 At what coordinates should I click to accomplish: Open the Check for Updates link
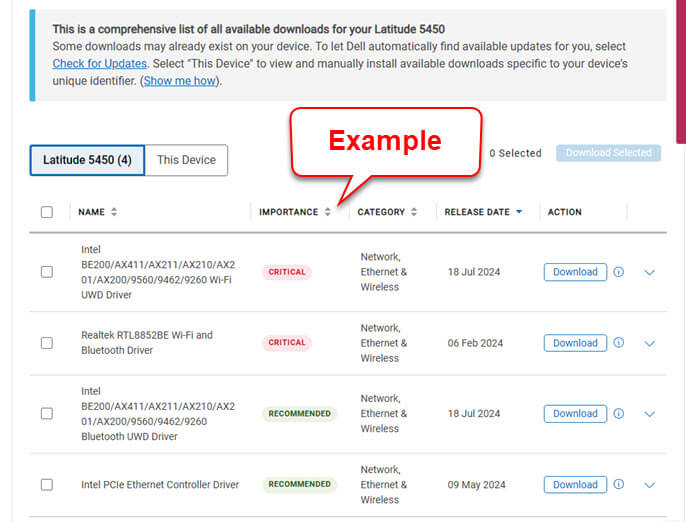[99, 63]
